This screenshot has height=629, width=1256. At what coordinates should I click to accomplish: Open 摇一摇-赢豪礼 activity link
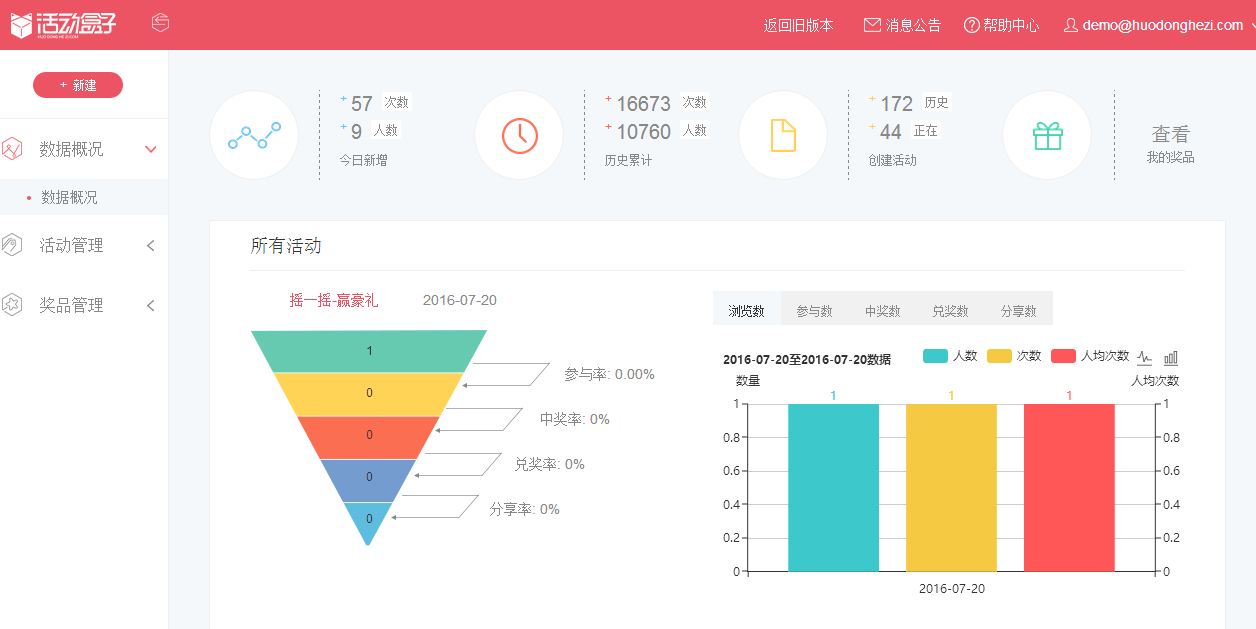pyautogui.click(x=334, y=300)
